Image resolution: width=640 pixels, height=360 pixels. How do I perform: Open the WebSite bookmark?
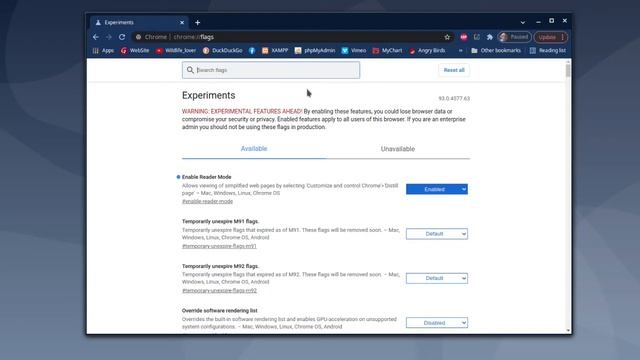[x=135, y=51]
